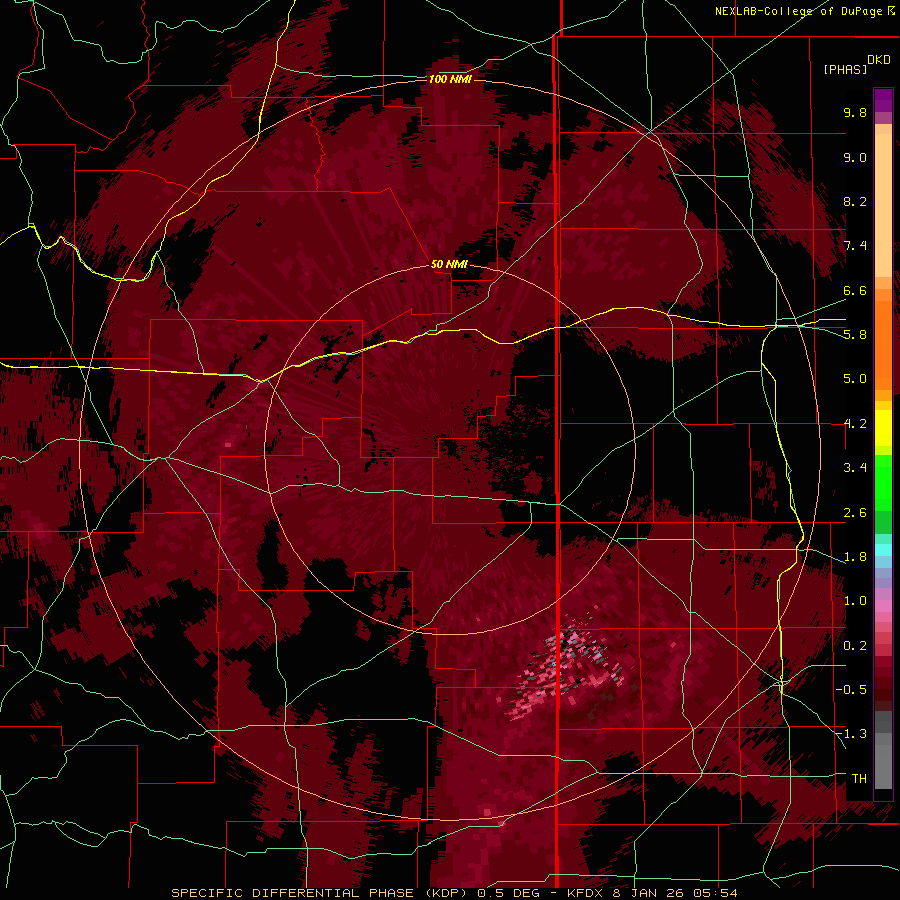
Task: Click the cyan band of the color bar
Action: [x=883, y=550]
